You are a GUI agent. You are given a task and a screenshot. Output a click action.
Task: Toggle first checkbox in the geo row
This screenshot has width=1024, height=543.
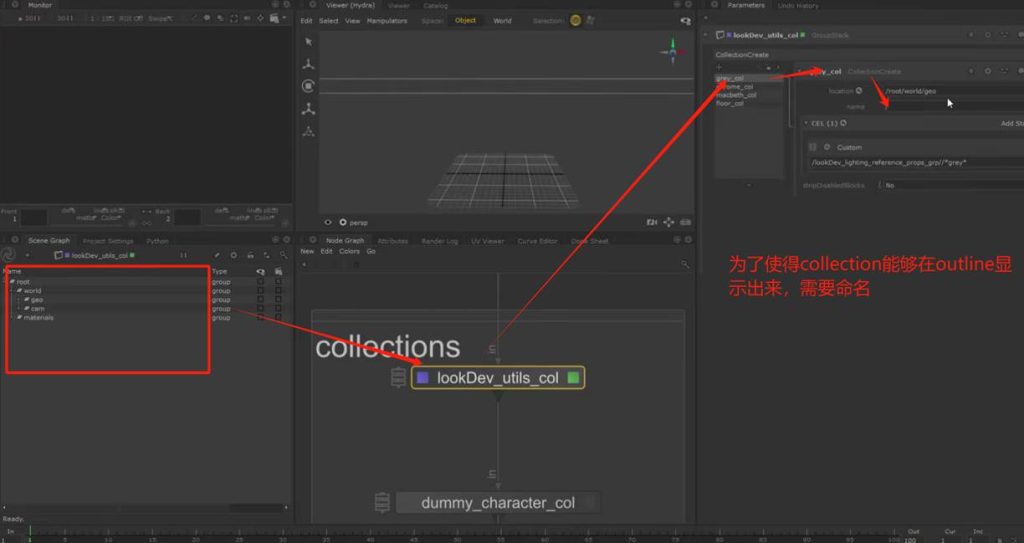coord(261,300)
